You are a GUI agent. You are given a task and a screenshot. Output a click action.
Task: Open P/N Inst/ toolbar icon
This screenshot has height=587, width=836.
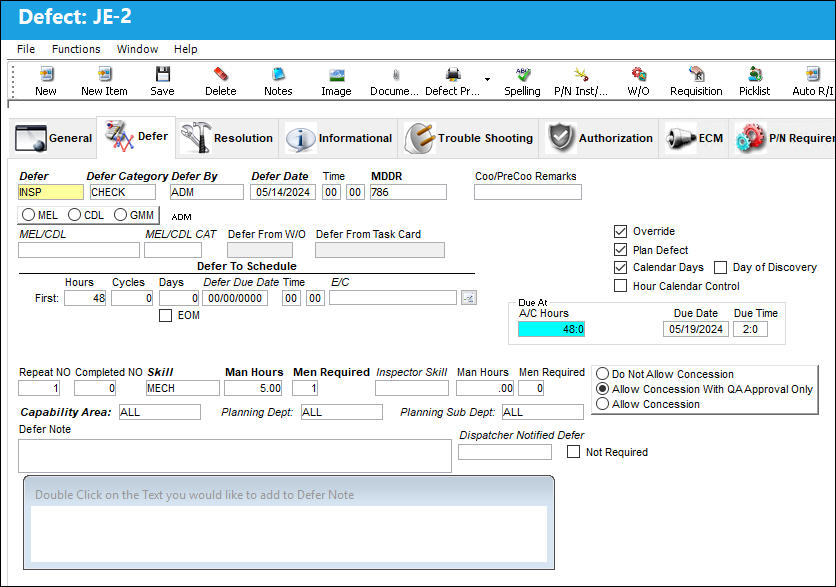point(581,74)
